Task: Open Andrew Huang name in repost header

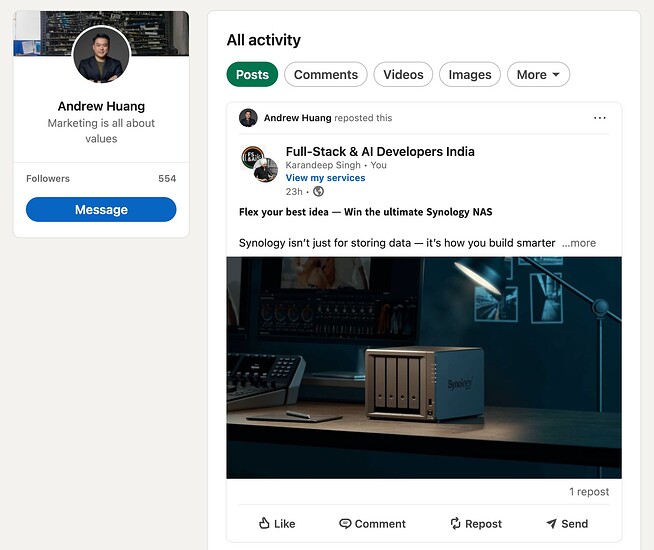Action: pyautogui.click(x=297, y=118)
